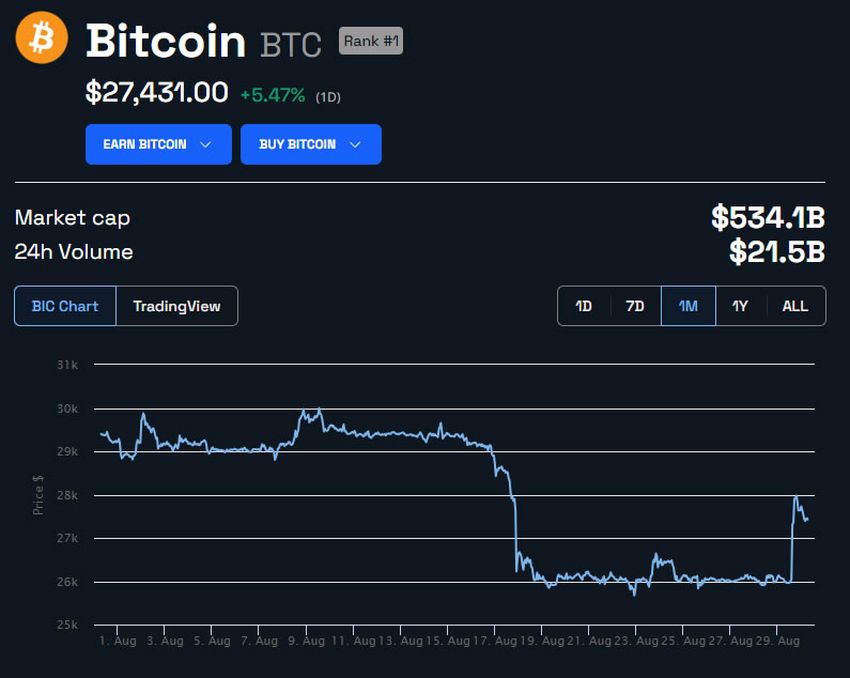Click the 24h Volume label
This screenshot has height=678, width=850.
point(72,252)
